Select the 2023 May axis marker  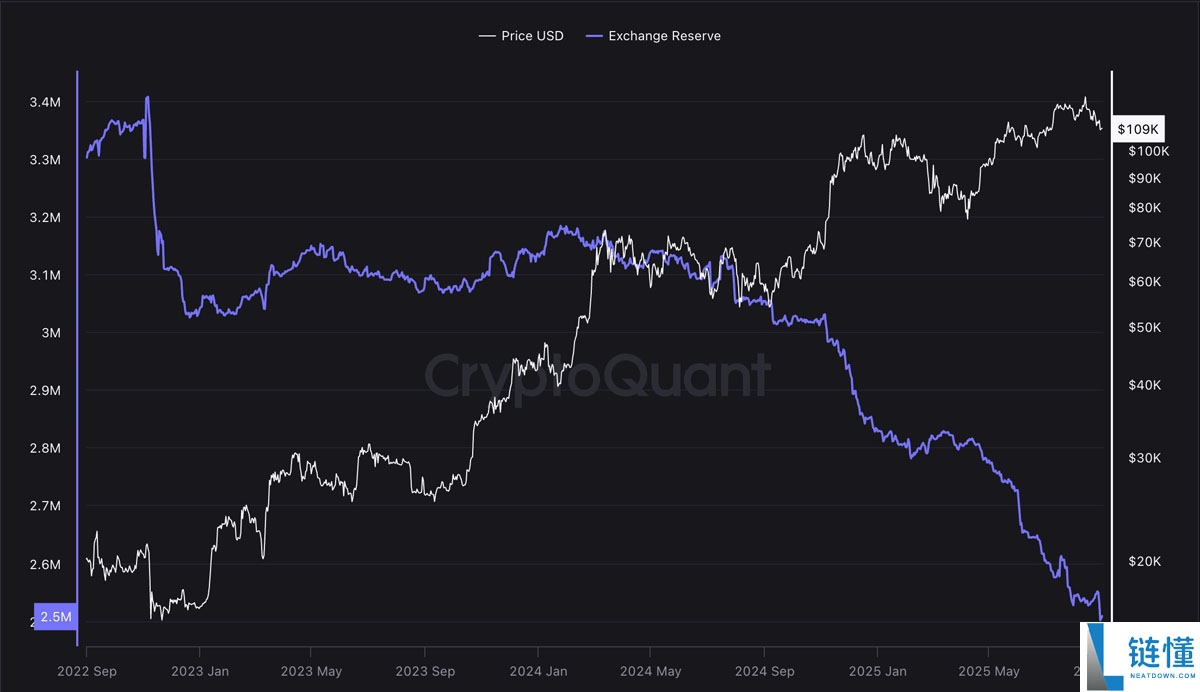(311, 671)
